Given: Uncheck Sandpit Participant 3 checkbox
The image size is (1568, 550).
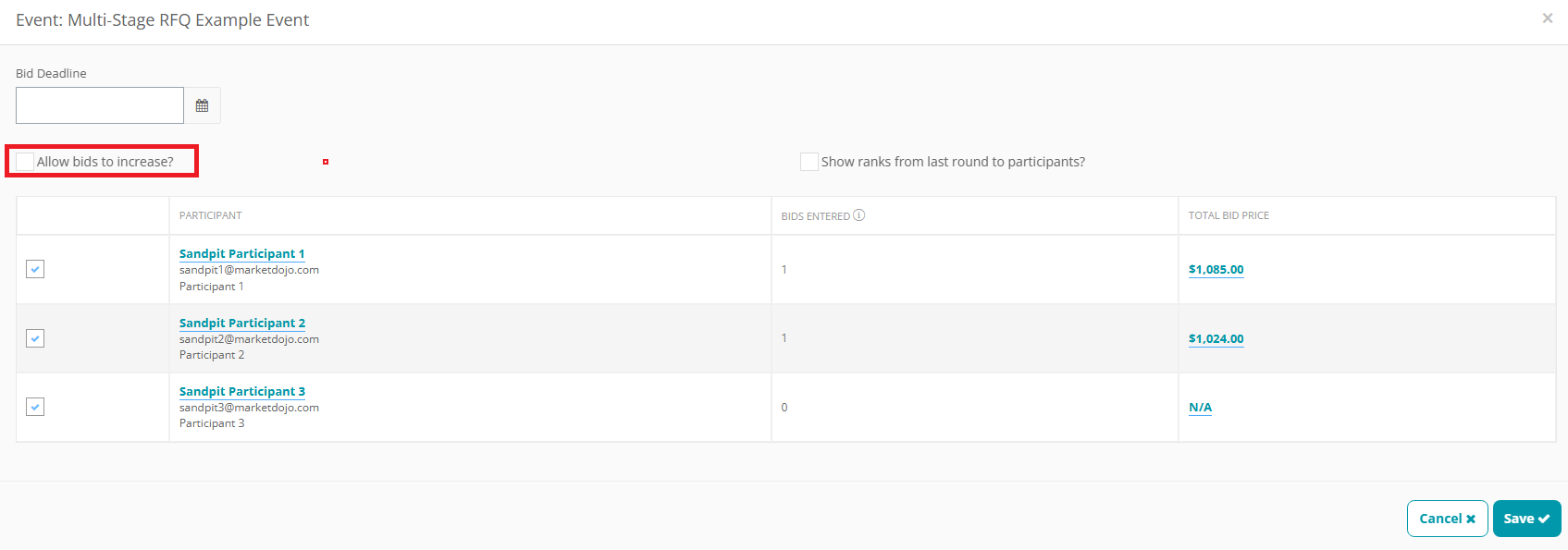Looking at the screenshot, I should pyautogui.click(x=35, y=407).
